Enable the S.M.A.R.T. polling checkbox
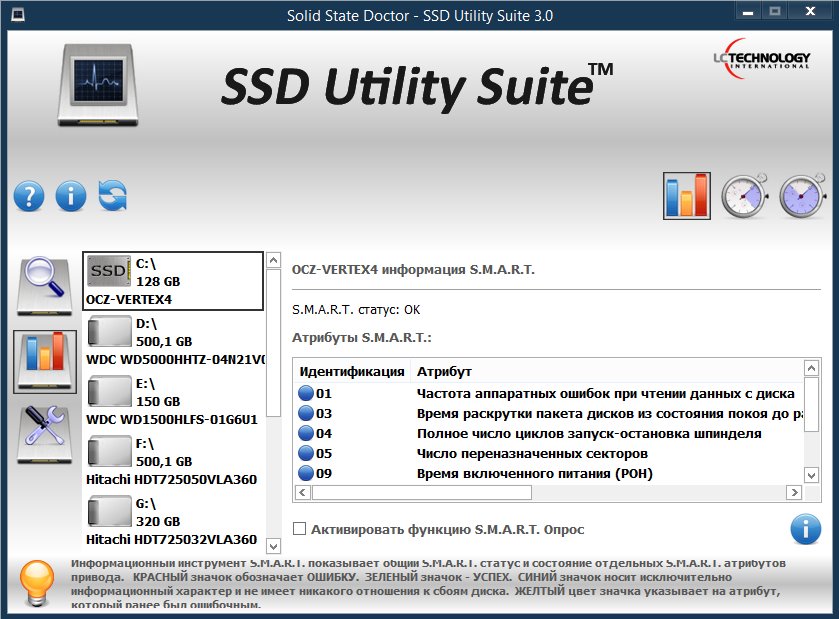The height and width of the screenshot is (619, 839). click(300, 529)
